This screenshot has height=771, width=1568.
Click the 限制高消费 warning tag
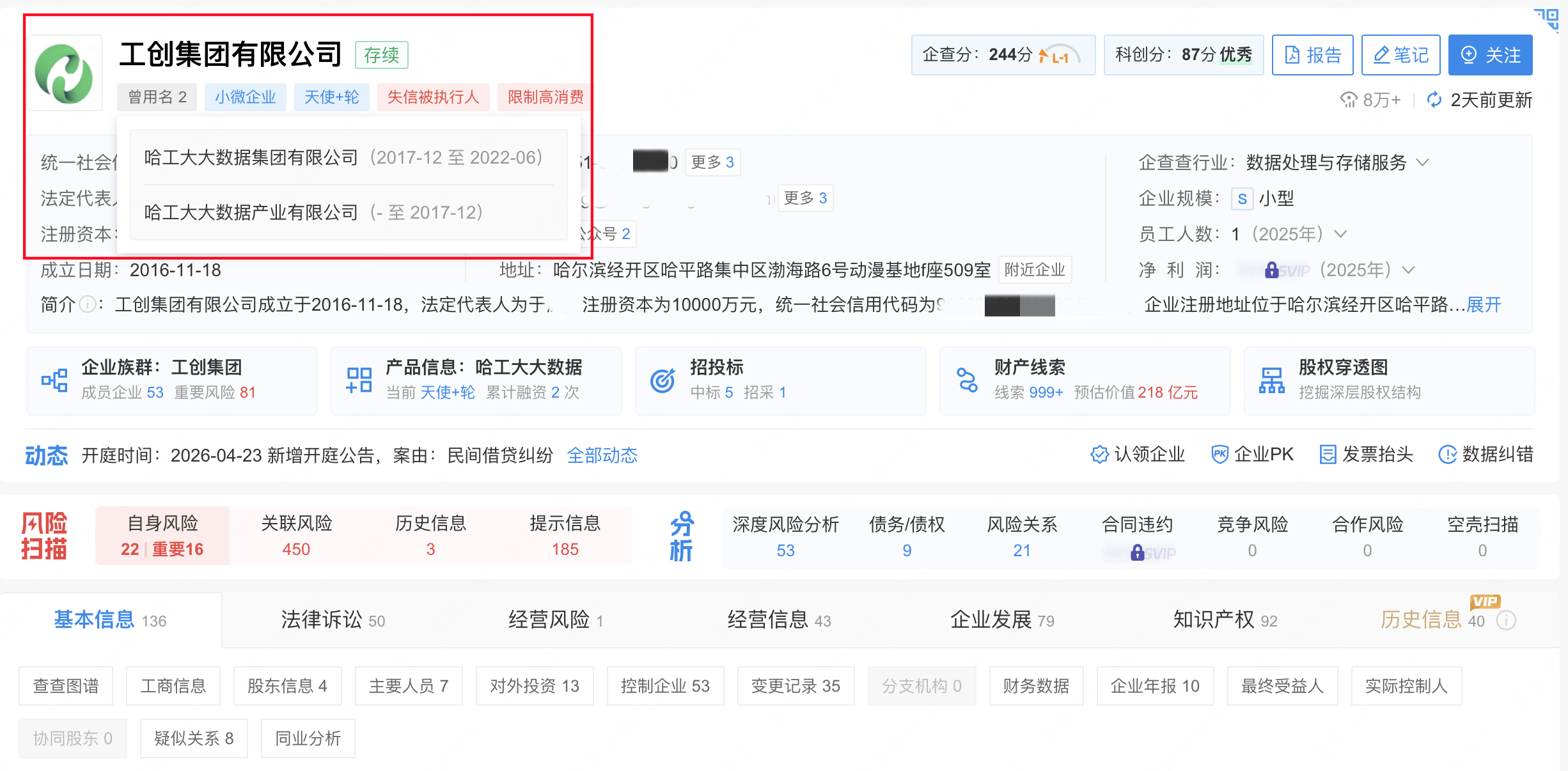click(545, 97)
